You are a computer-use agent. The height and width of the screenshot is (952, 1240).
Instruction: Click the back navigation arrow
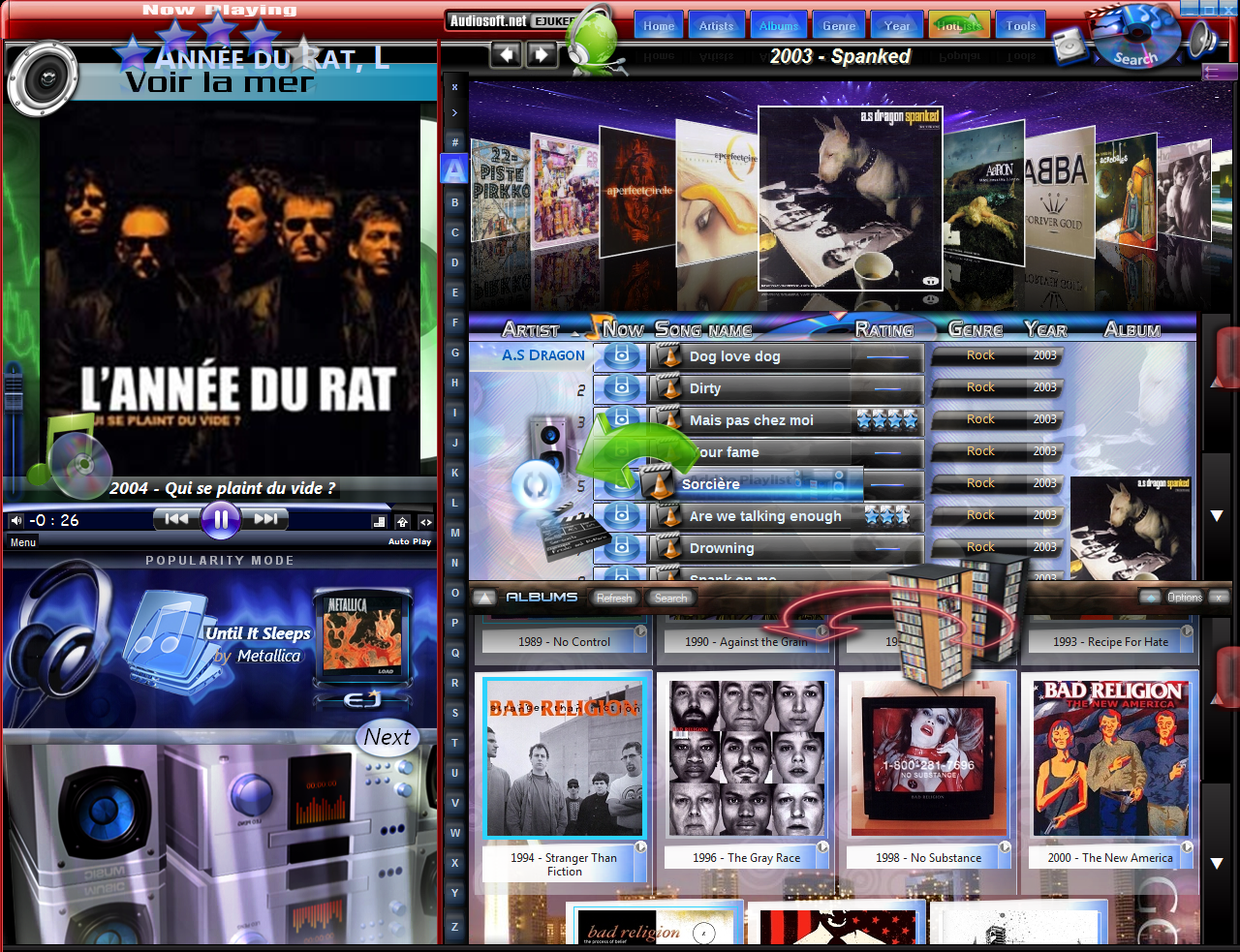[x=506, y=55]
